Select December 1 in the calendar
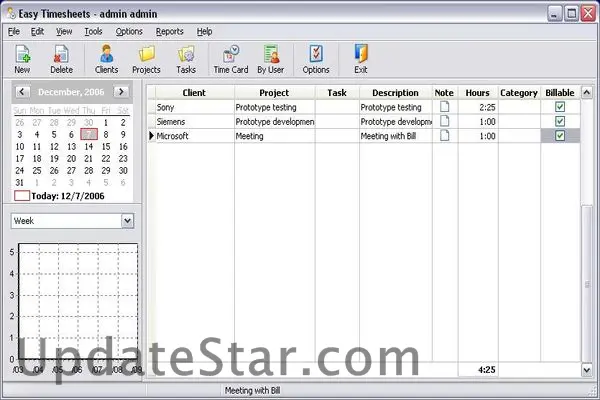 [x=106, y=122]
